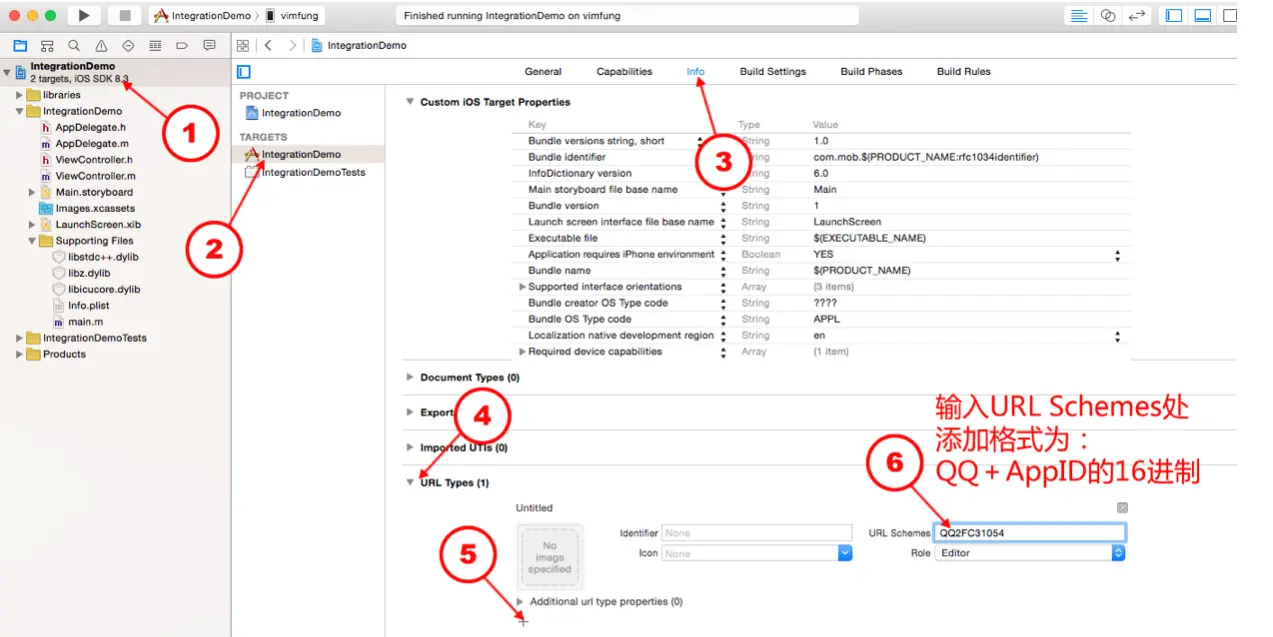Select the IntegrationDemoTests target
Viewport: 1273px width, 637px height.
coord(306,173)
